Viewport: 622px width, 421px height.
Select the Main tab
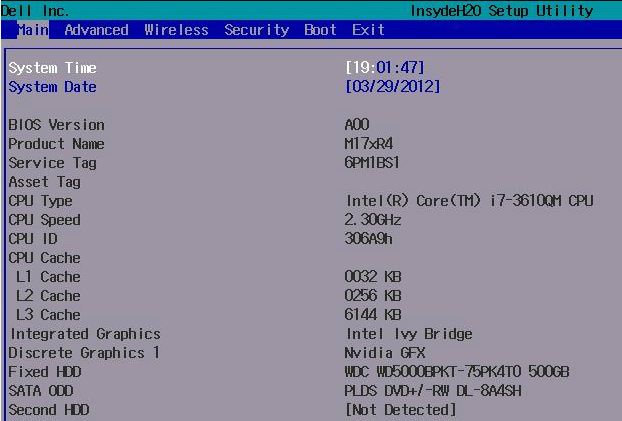pyautogui.click(x=33, y=30)
